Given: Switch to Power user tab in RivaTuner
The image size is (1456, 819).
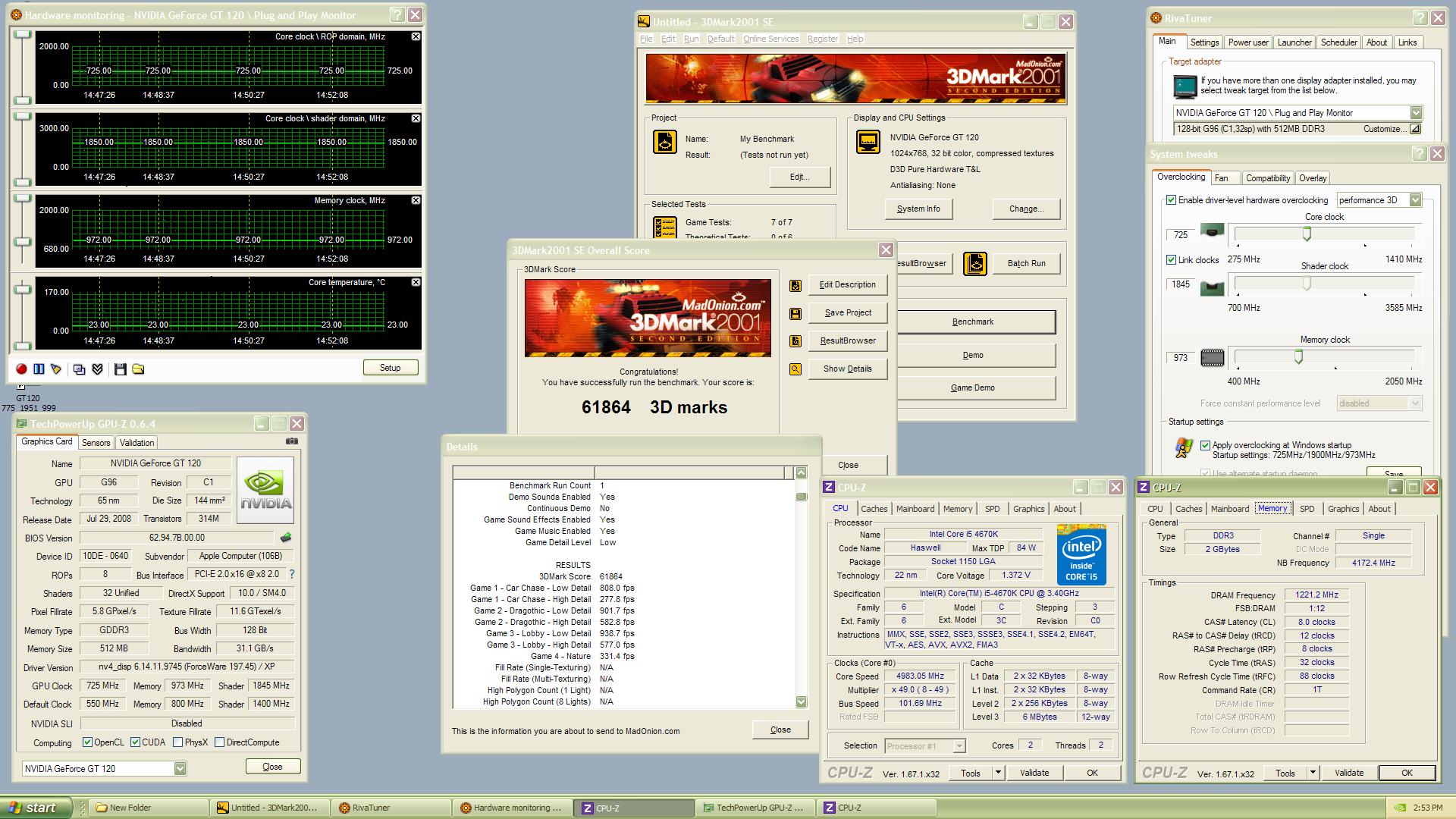Looking at the screenshot, I should point(1247,42).
